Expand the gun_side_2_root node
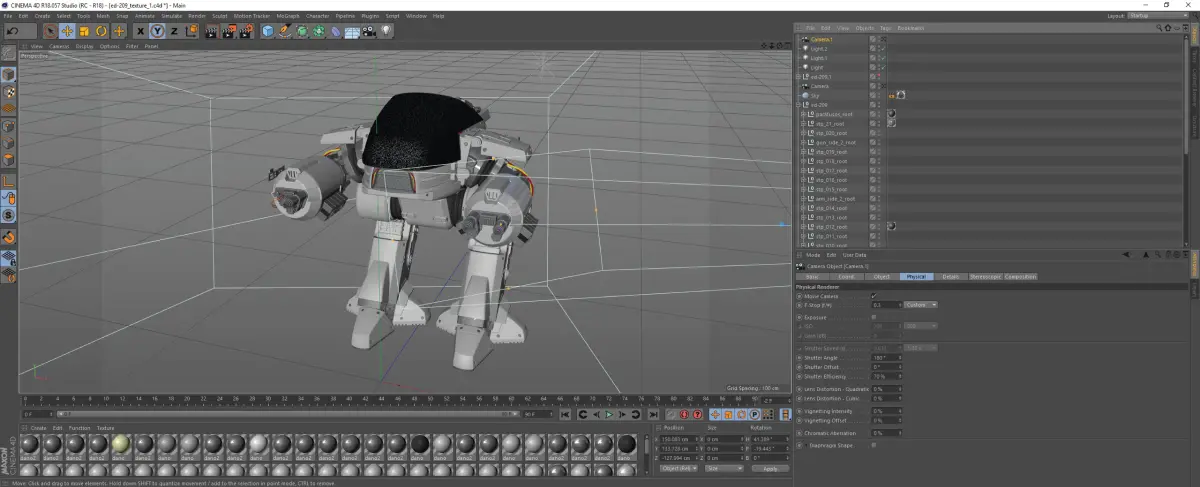1200x487 pixels. pyautogui.click(x=803, y=142)
